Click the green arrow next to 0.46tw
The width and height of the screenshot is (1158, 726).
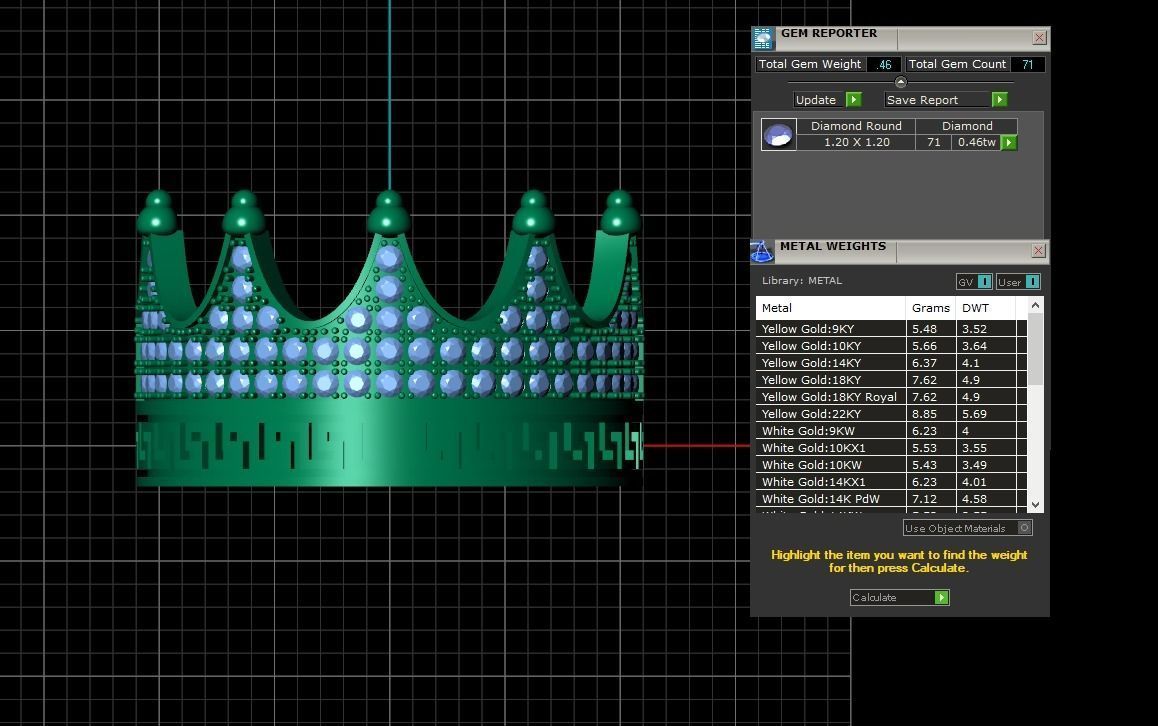[x=1009, y=143]
